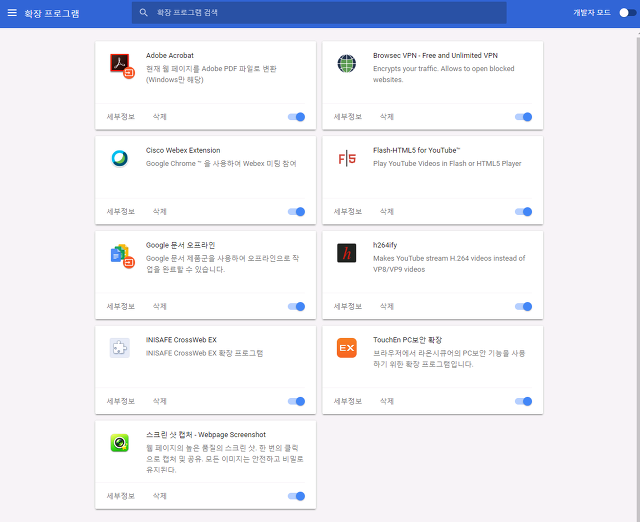Open 세부정보 for Adobe Acrobat
The width and height of the screenshot is (640, 522).
click(x=121, y=117)
